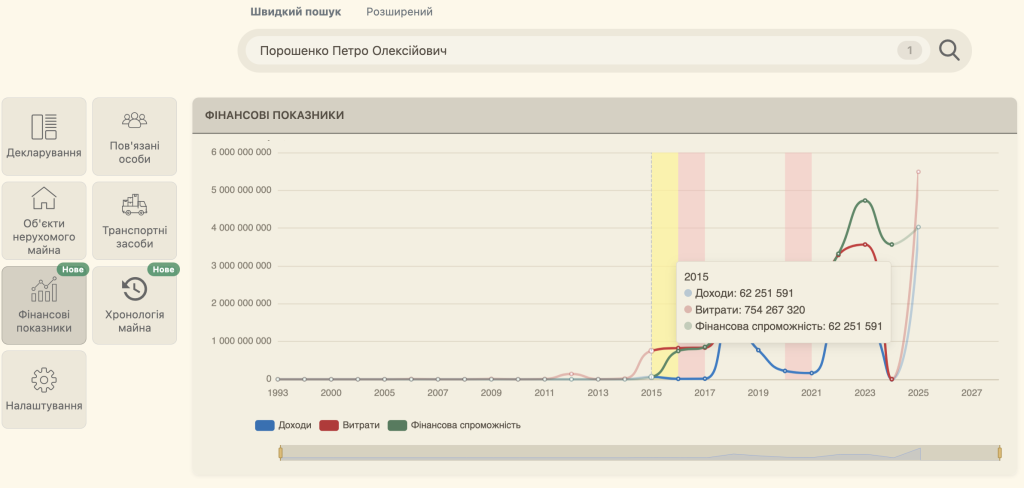Toggle the Витрати series in legend

click(349, 425)
